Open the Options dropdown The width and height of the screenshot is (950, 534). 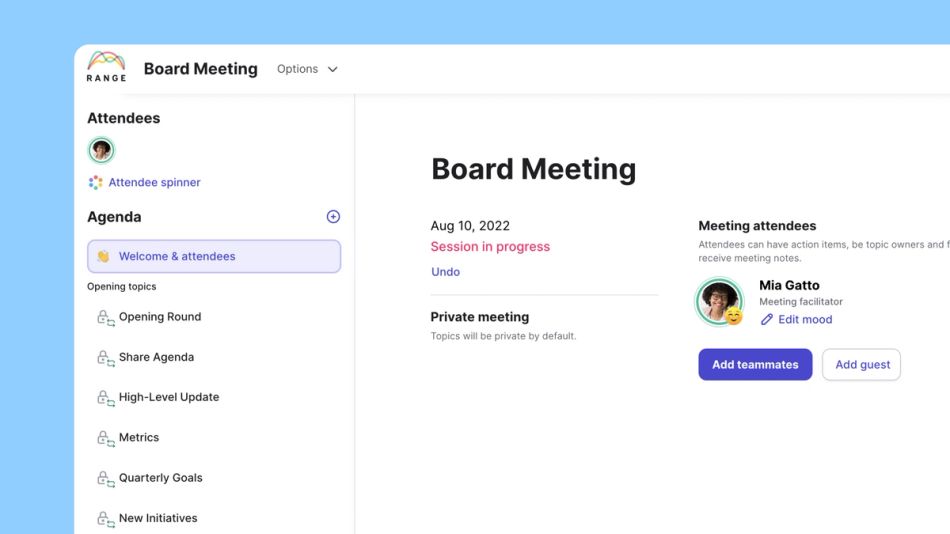coord(307,69)
